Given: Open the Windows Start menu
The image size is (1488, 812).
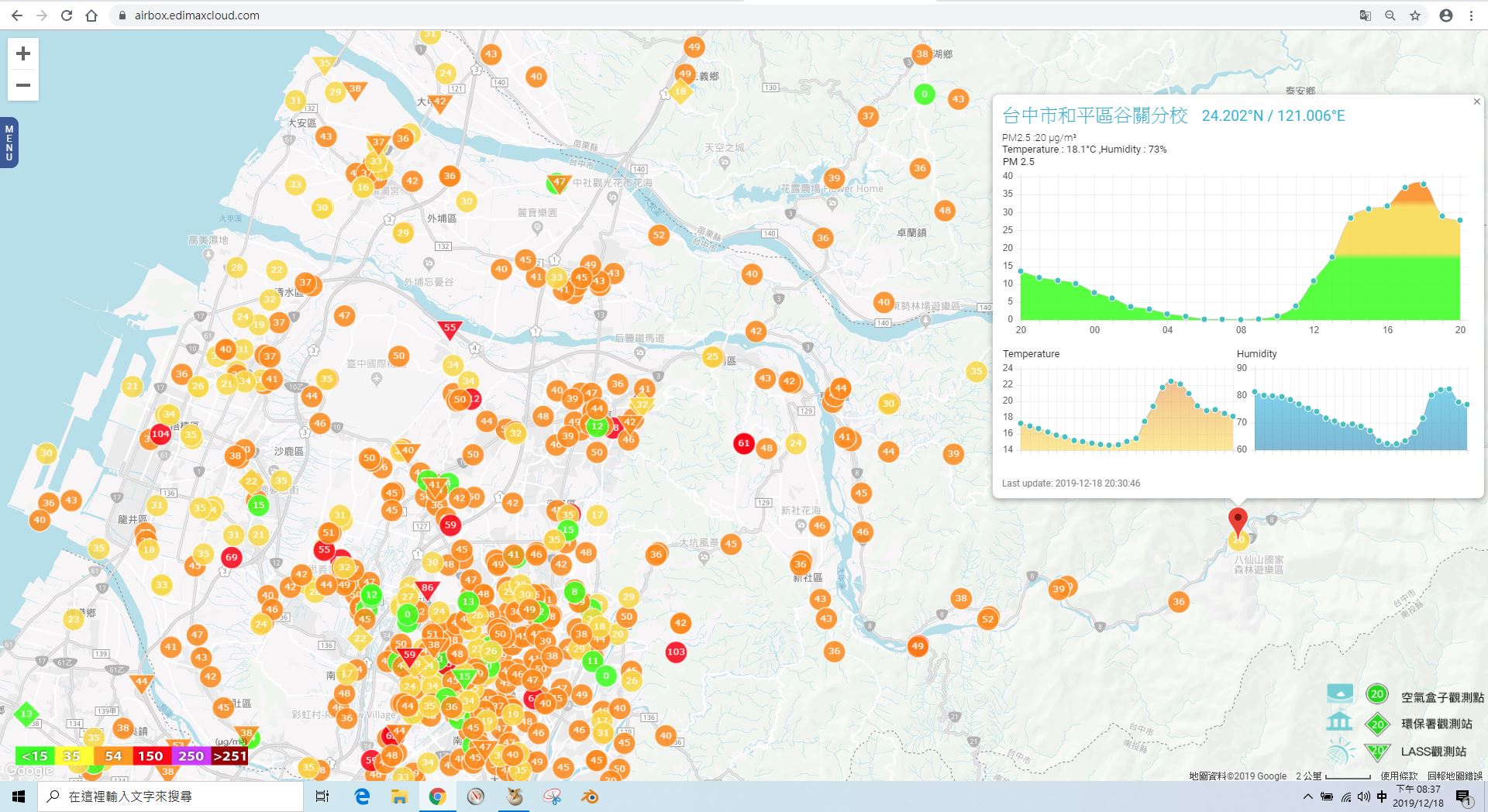Looking at the screenshot, I should 19,797.
